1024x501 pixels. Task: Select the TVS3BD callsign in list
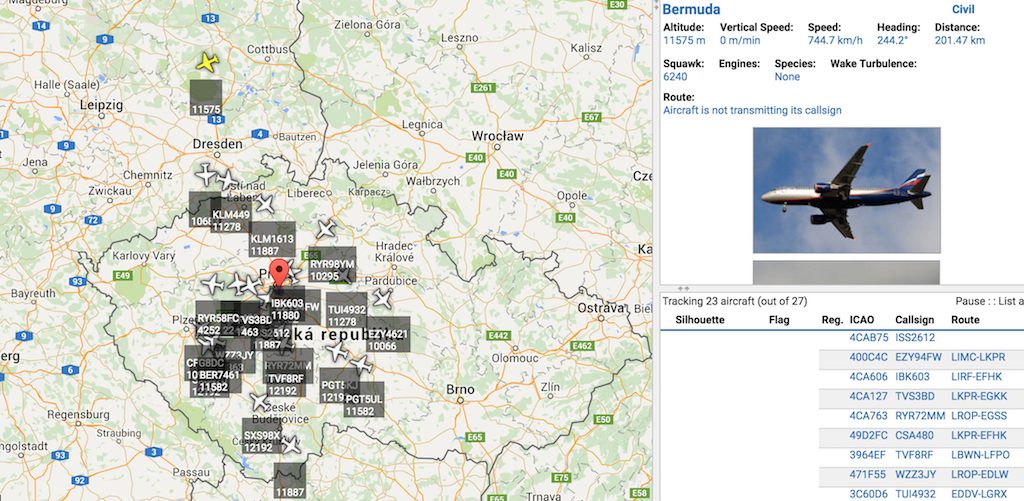click(x=916, y=396)
